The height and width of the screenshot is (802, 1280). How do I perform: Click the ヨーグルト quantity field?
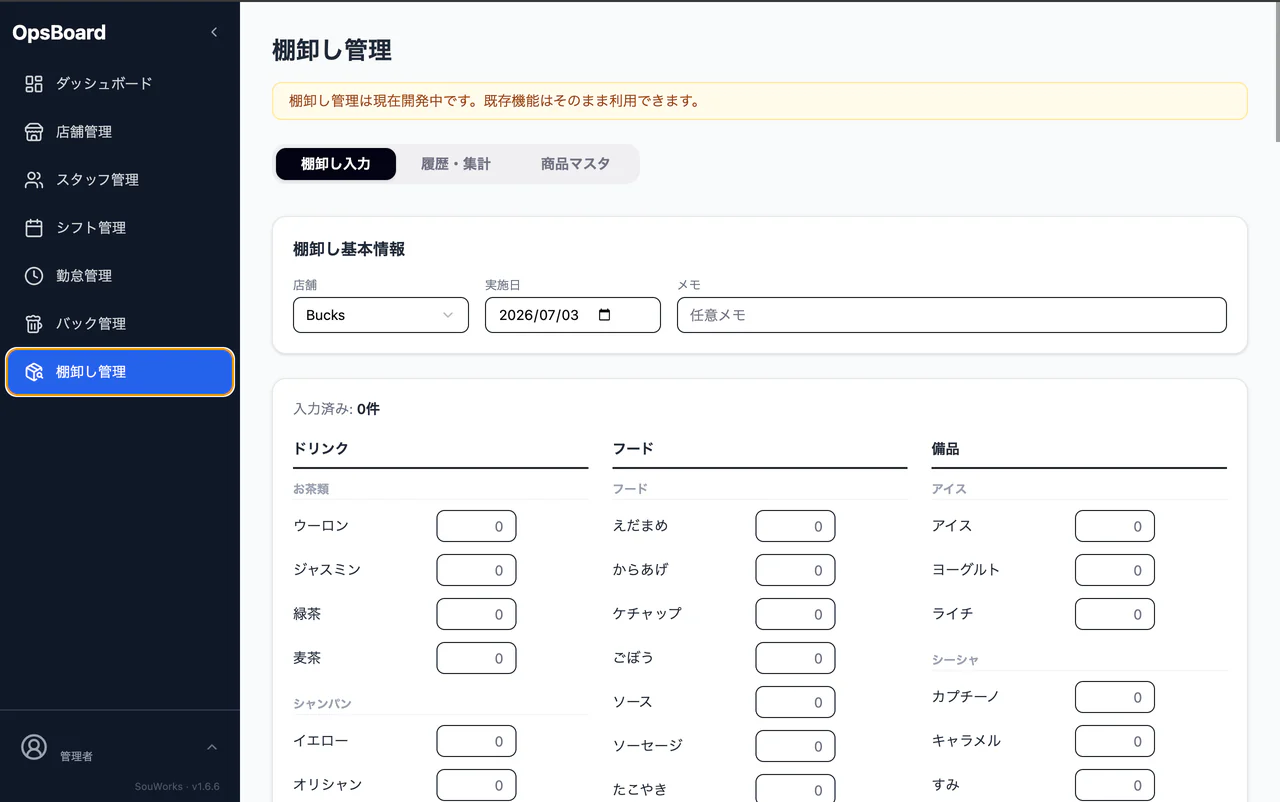point(1115,570)
